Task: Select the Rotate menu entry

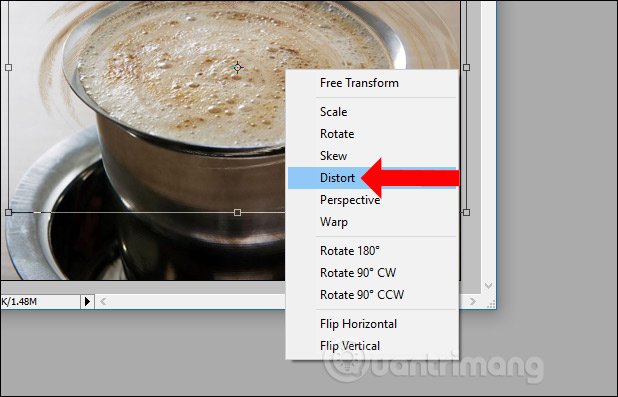Action: click(372, 134)
